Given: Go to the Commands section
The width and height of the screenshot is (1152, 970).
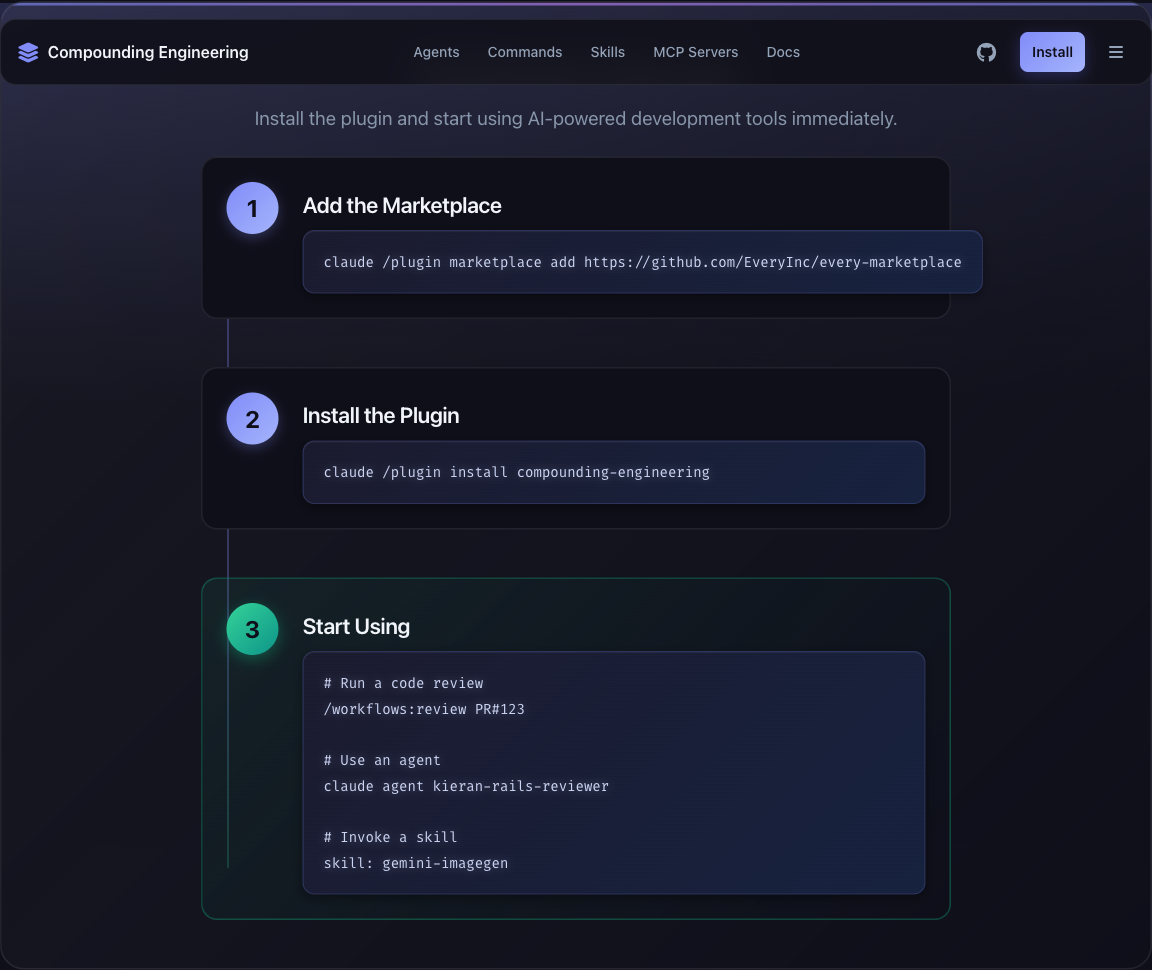Looking at the screenshot, I should [x=525, y=52].
